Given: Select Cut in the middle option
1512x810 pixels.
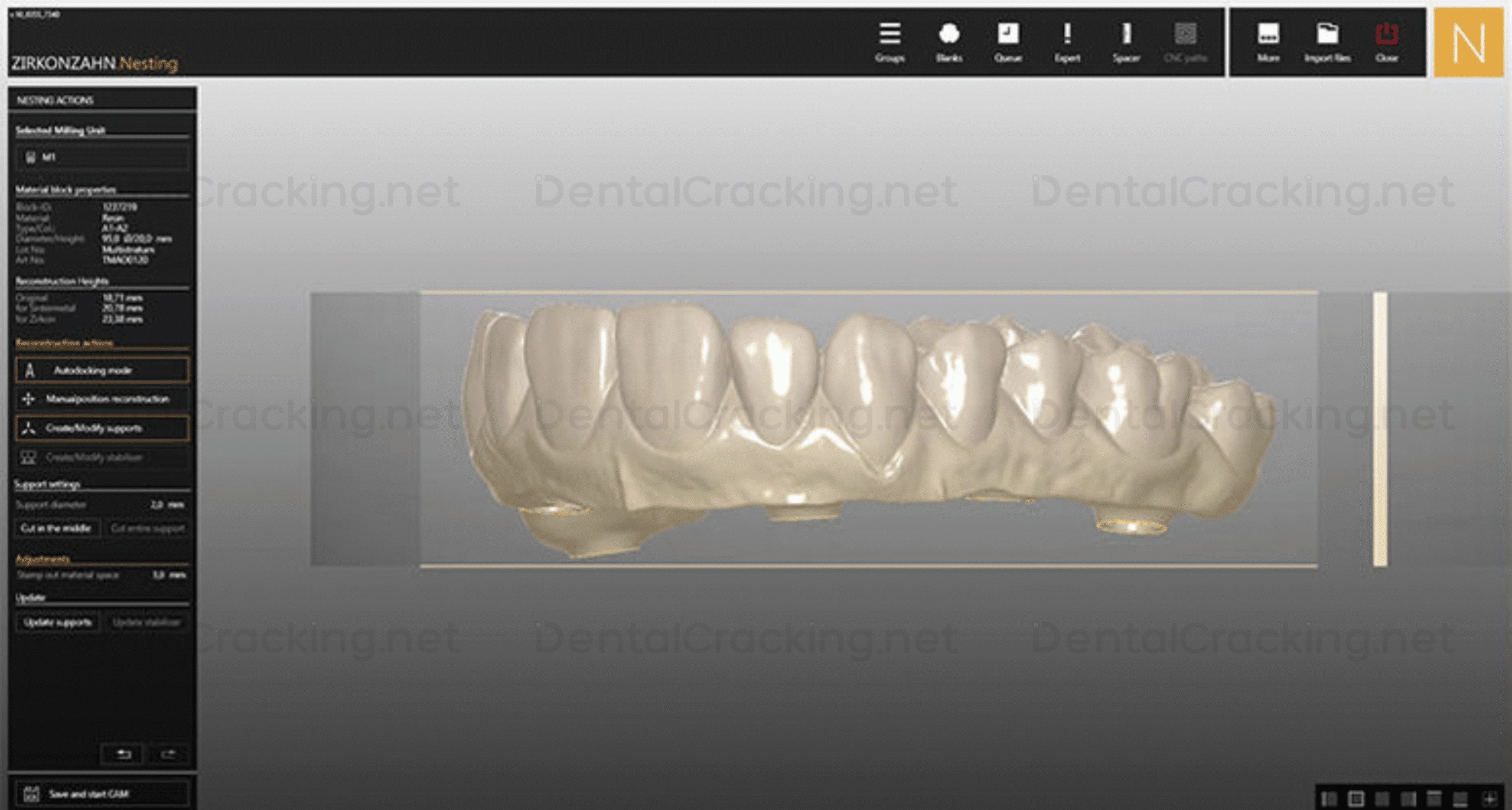Looking at the screenshot, I should click(56, 528).
